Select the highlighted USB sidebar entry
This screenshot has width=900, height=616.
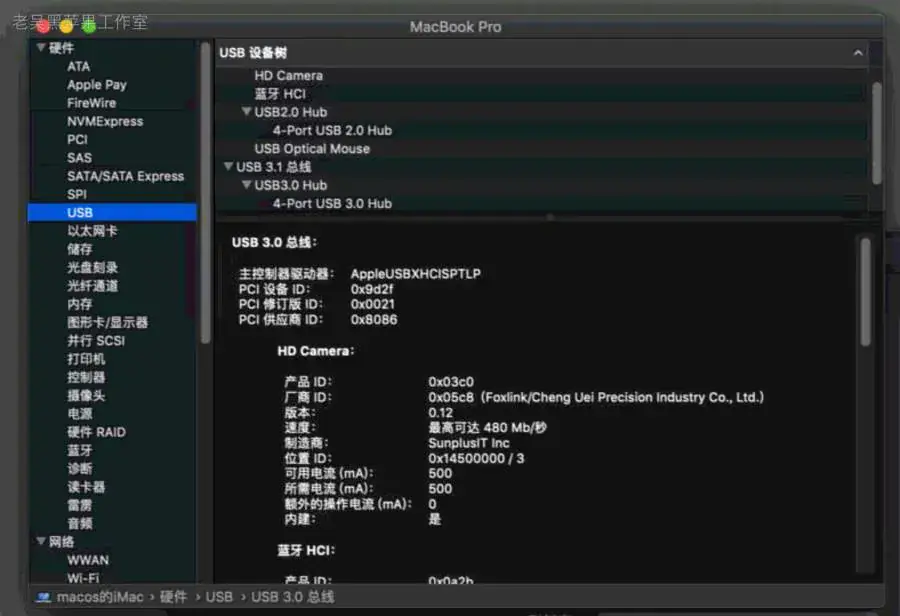[x=112, y=212]
